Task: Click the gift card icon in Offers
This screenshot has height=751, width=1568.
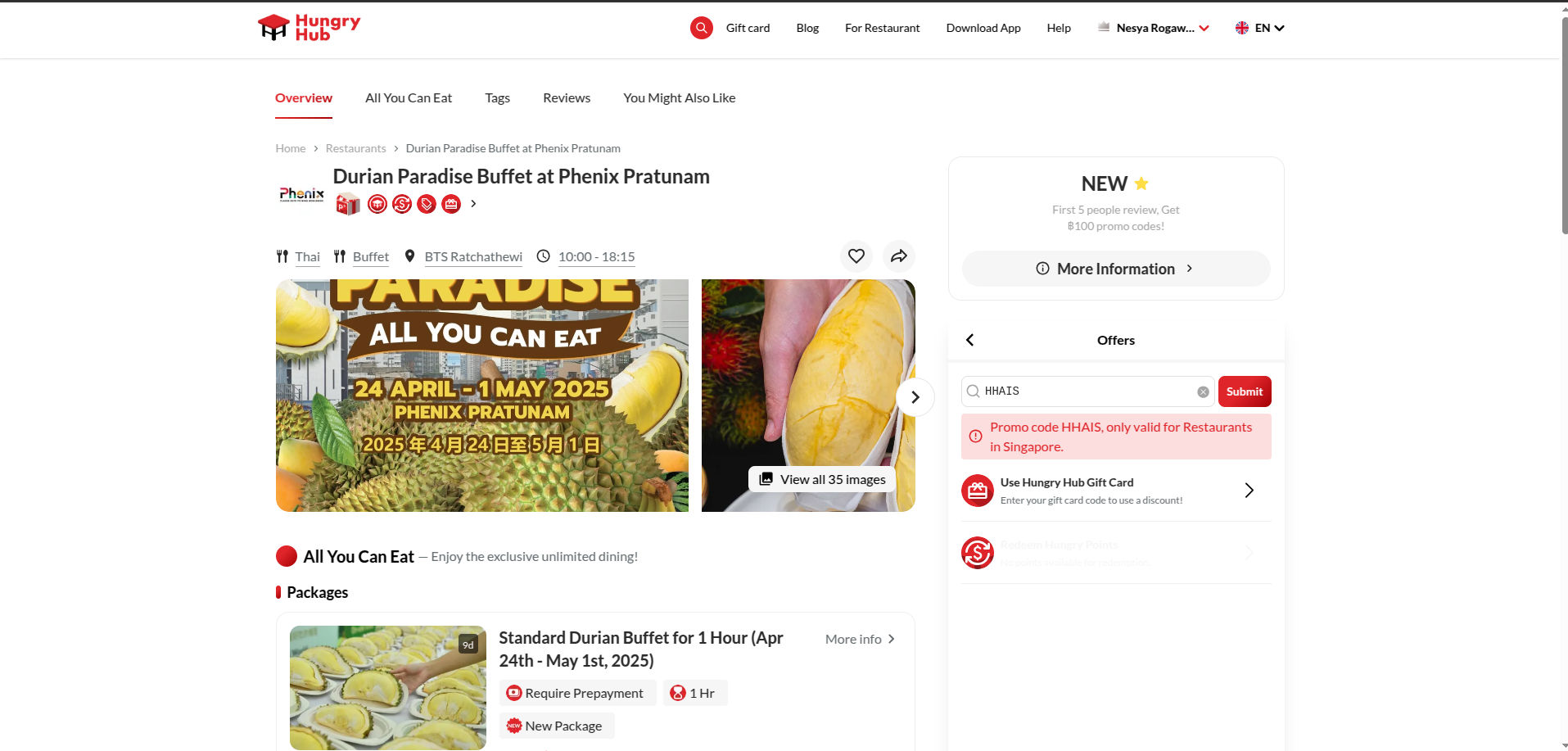Action: (977, 491)
